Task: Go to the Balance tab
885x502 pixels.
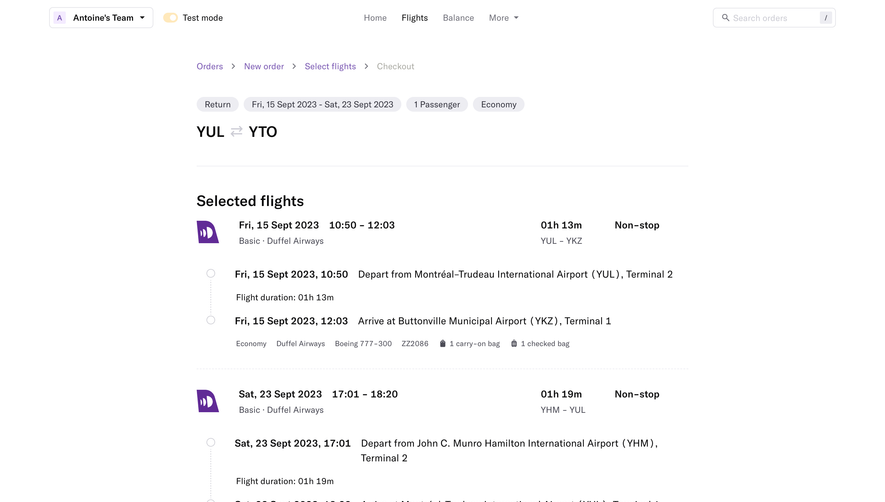Action: coord(458,18)
